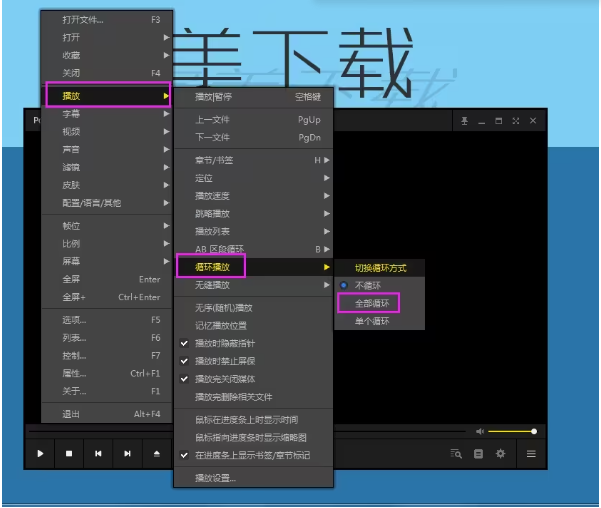601x508 pixels.
Task: Skip to next track icon
Action: coord(128,454)
